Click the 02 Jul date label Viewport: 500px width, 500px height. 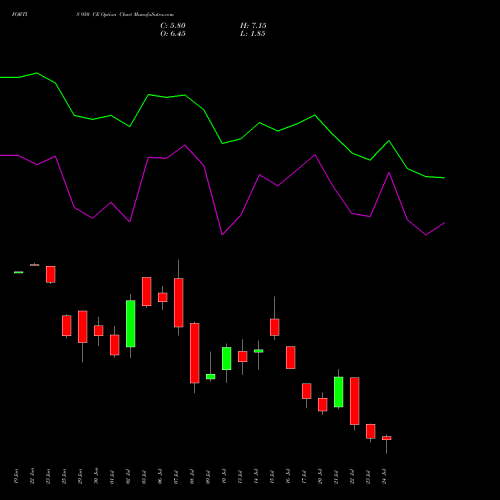(x=128, y=477)
